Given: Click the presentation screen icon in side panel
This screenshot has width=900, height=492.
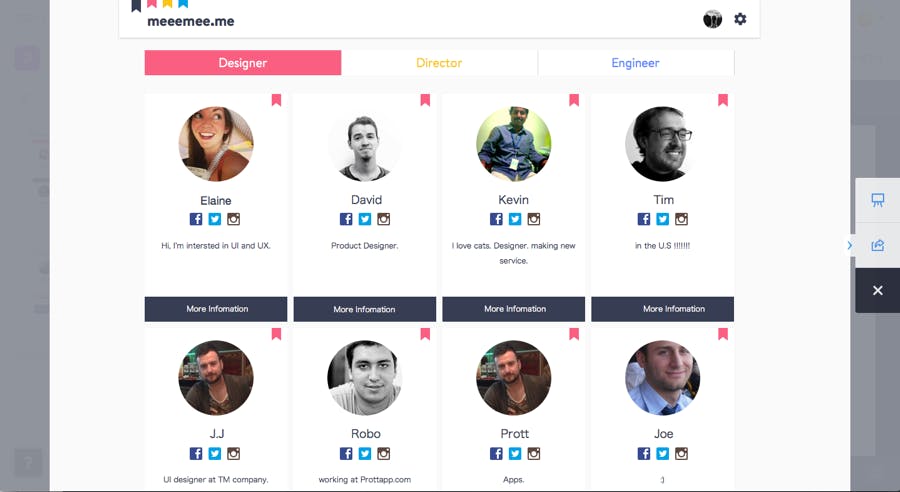Looking at the screenshot, I should [878, 200].
